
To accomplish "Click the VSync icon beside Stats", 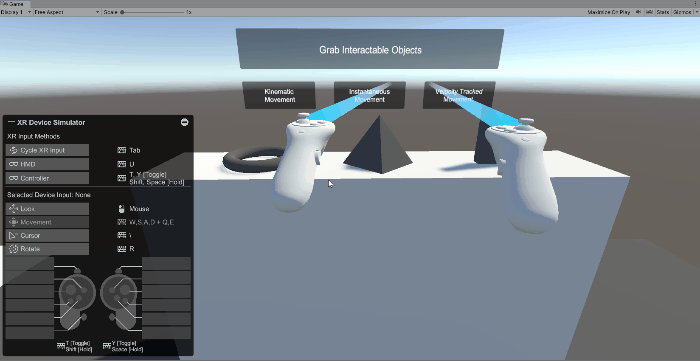I will [x=650, y=12].
